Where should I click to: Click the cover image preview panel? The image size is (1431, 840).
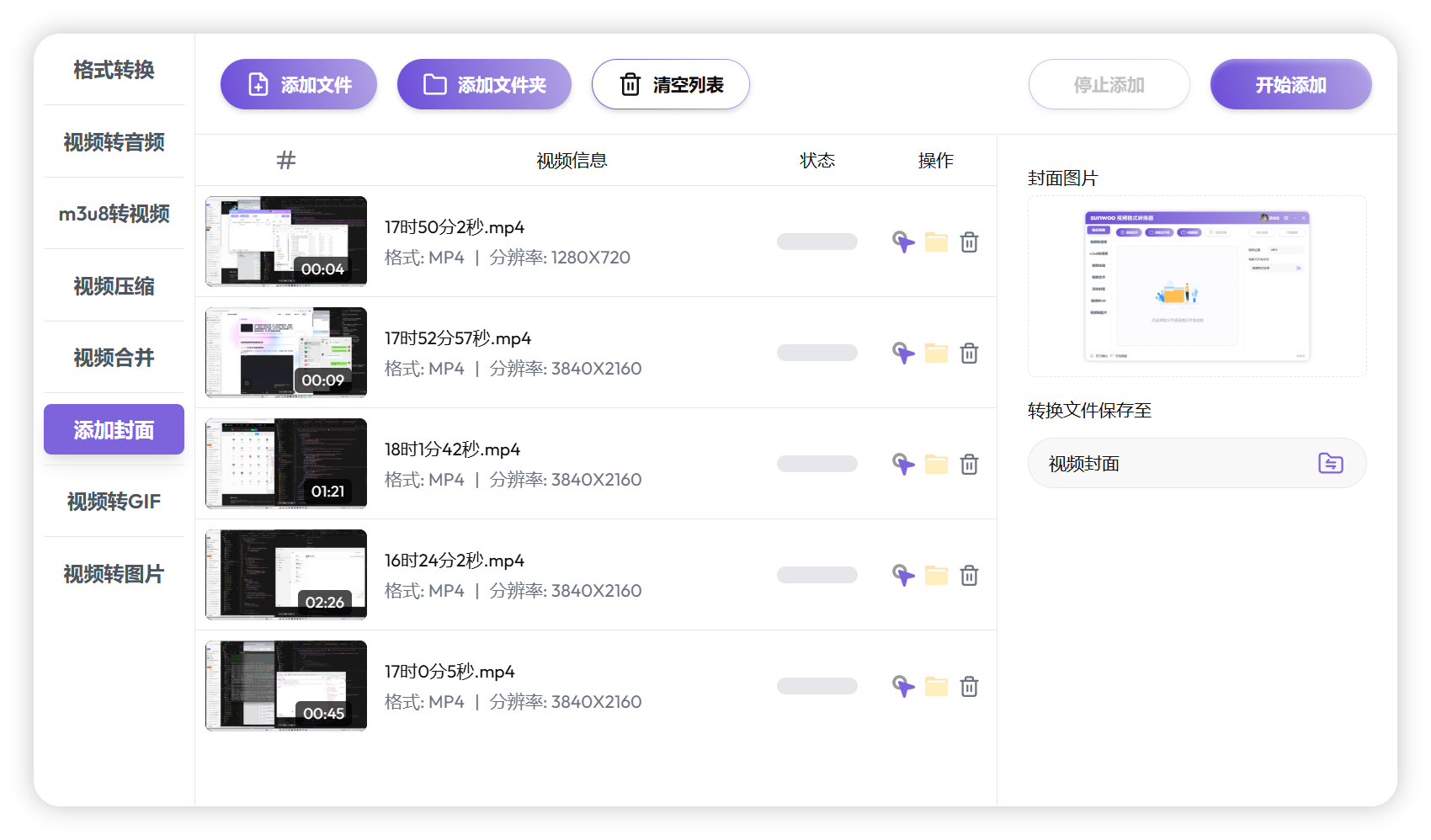click(1196, 285)
